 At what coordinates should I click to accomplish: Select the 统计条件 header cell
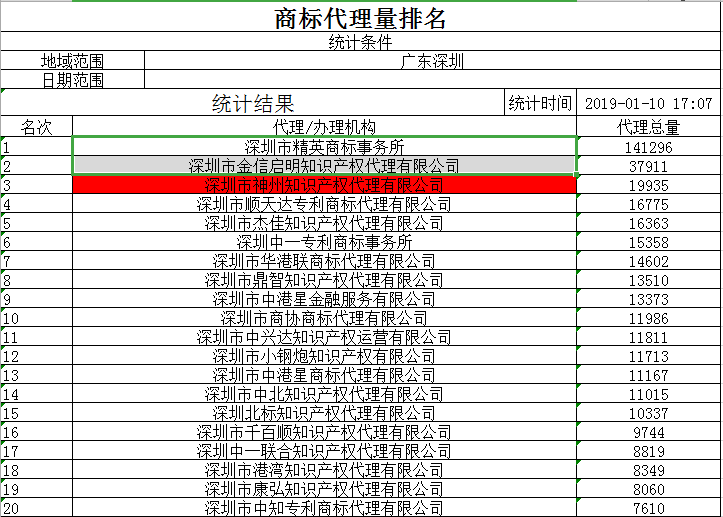(360, 43)
